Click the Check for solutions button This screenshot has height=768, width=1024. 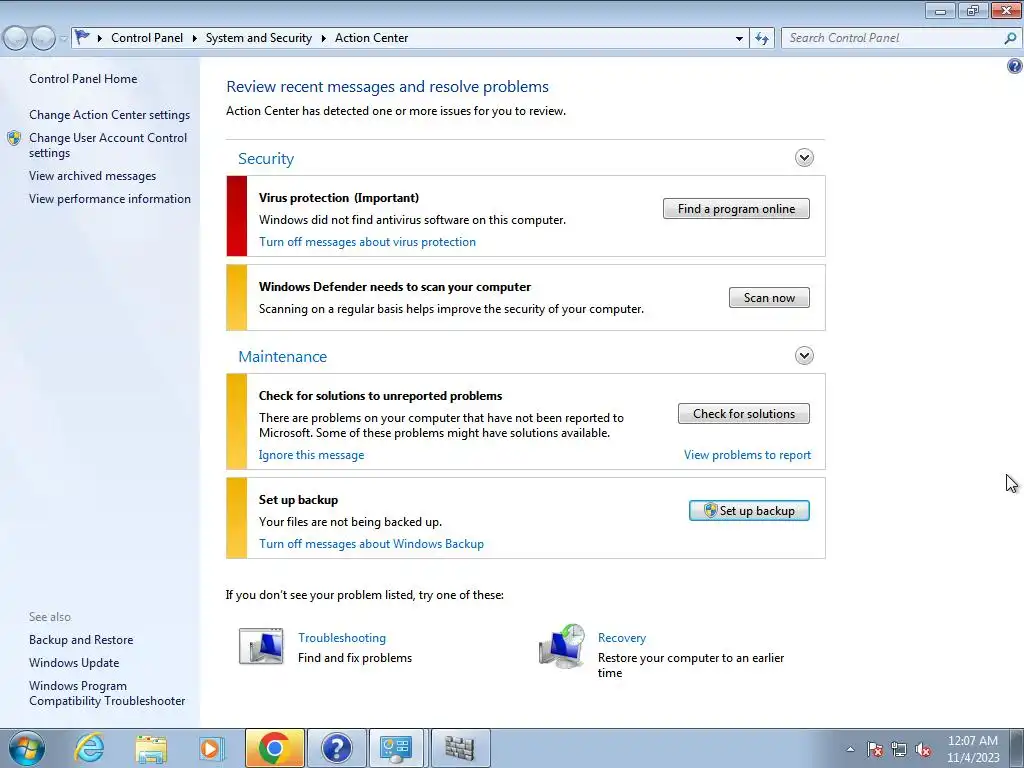click(x=744, y=413)
